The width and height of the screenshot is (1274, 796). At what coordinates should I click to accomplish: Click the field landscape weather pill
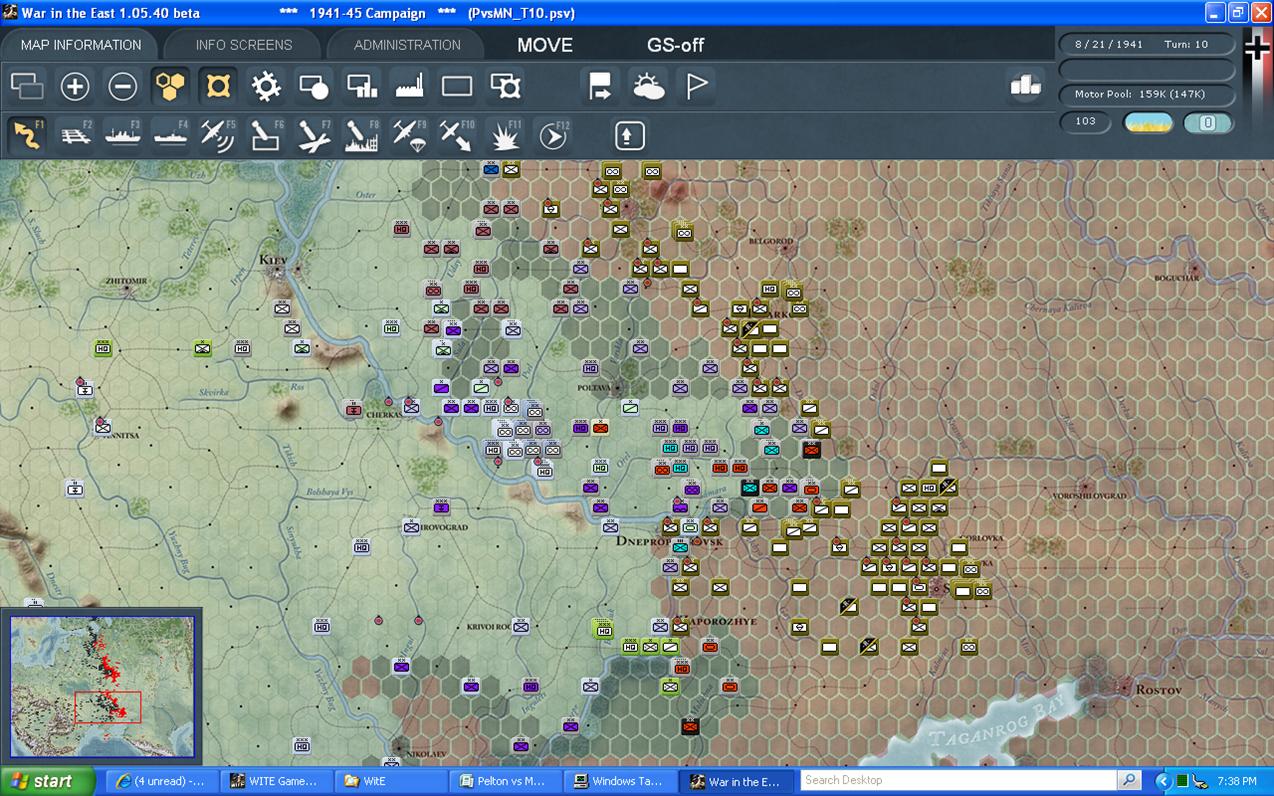coord(1148,122)
